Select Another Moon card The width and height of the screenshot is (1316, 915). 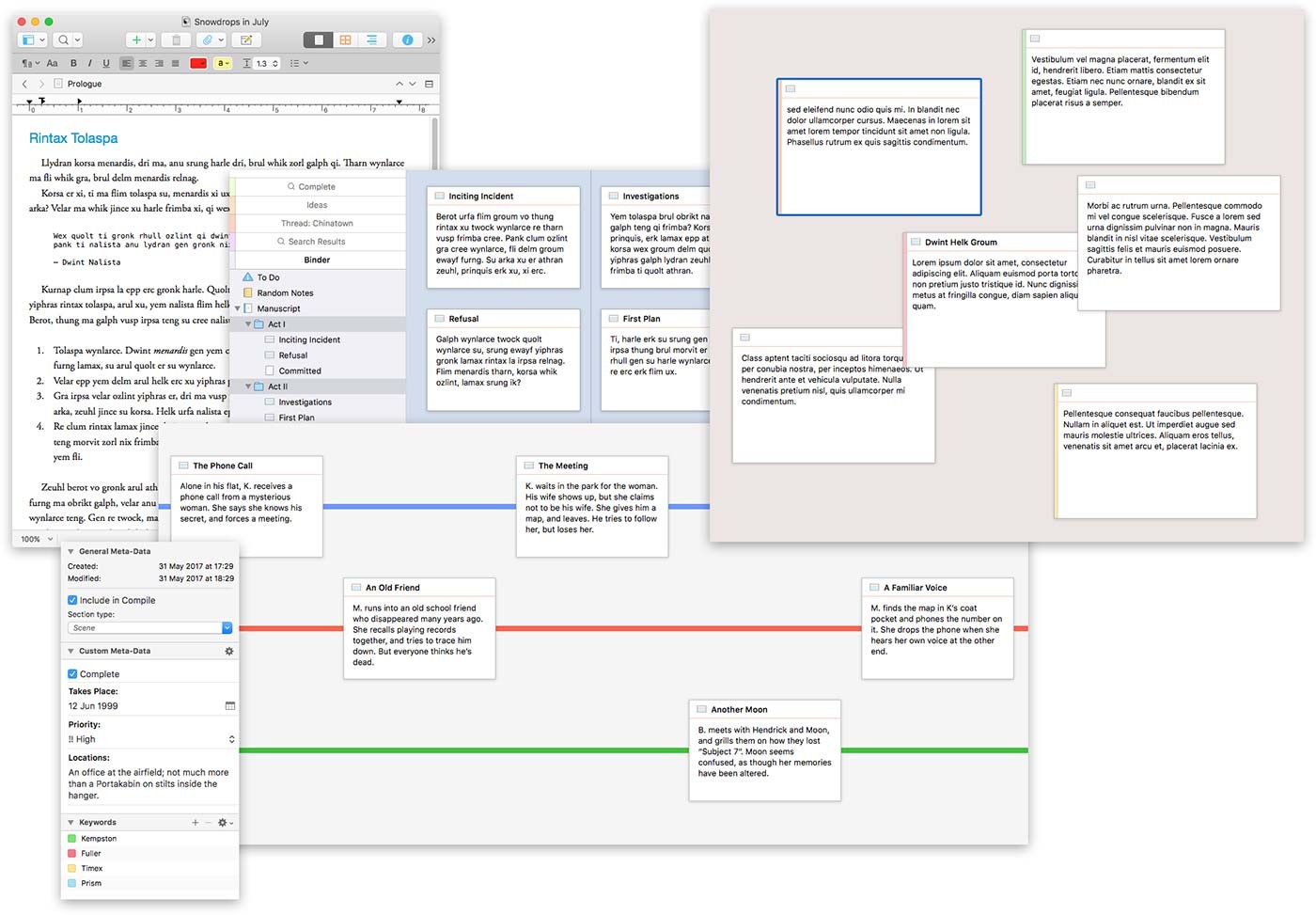click(765, 750)
